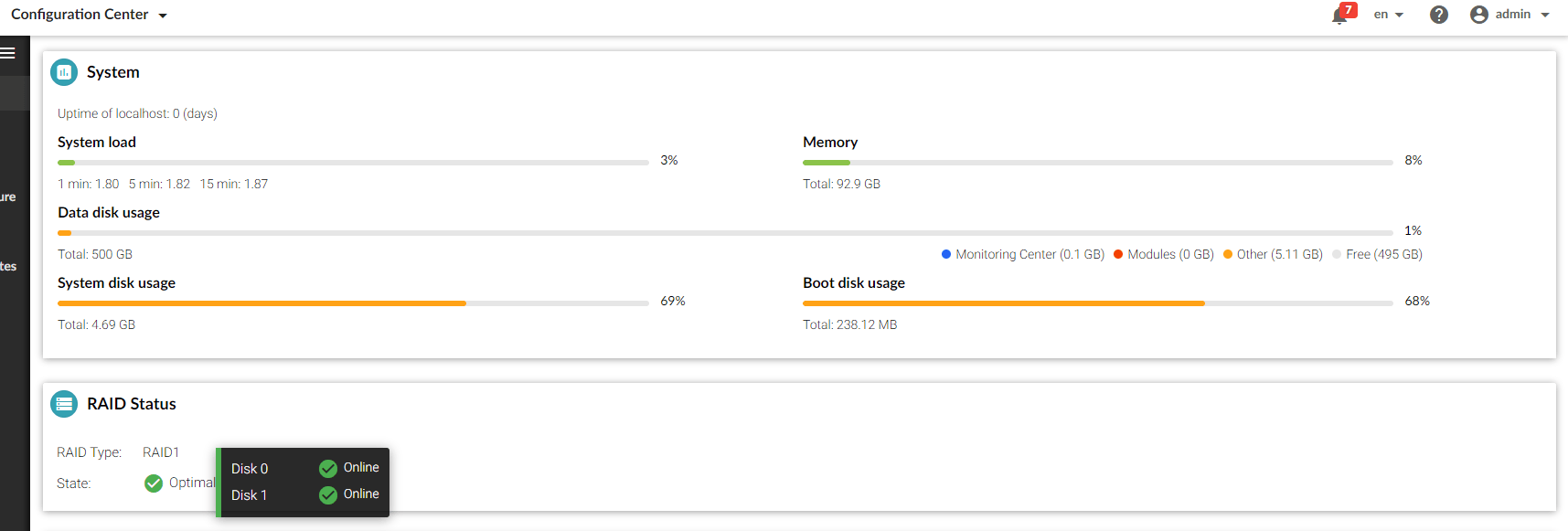The image size is (1568, 531).
Task: Click the Memory usage bar
Action: (x=1097, y=162)
